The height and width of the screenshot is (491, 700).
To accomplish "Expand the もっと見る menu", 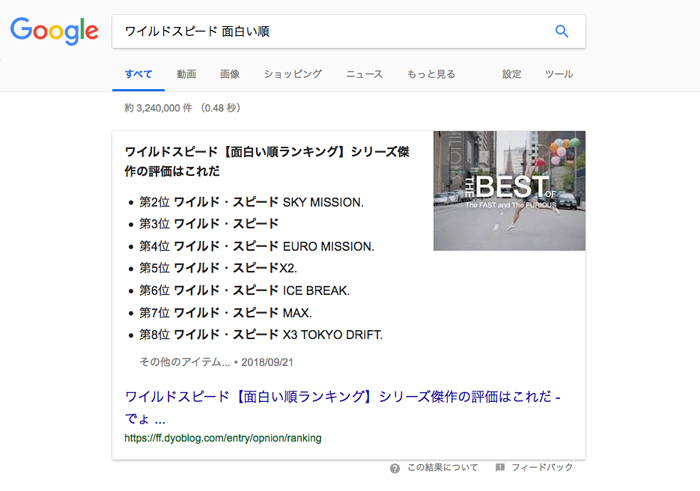I will (431, 74).
